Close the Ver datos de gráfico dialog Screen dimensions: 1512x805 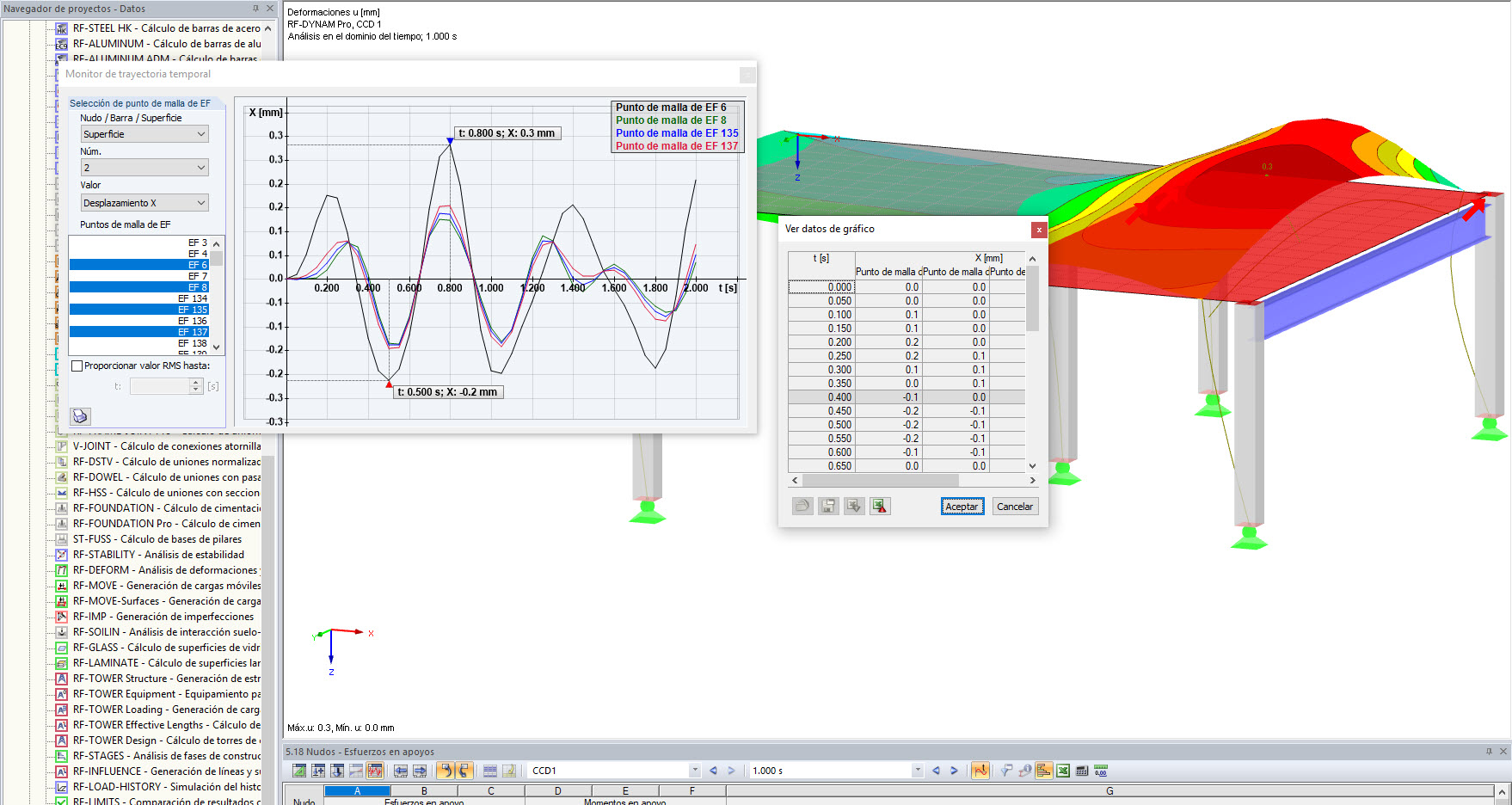[x=1039, y=230]
